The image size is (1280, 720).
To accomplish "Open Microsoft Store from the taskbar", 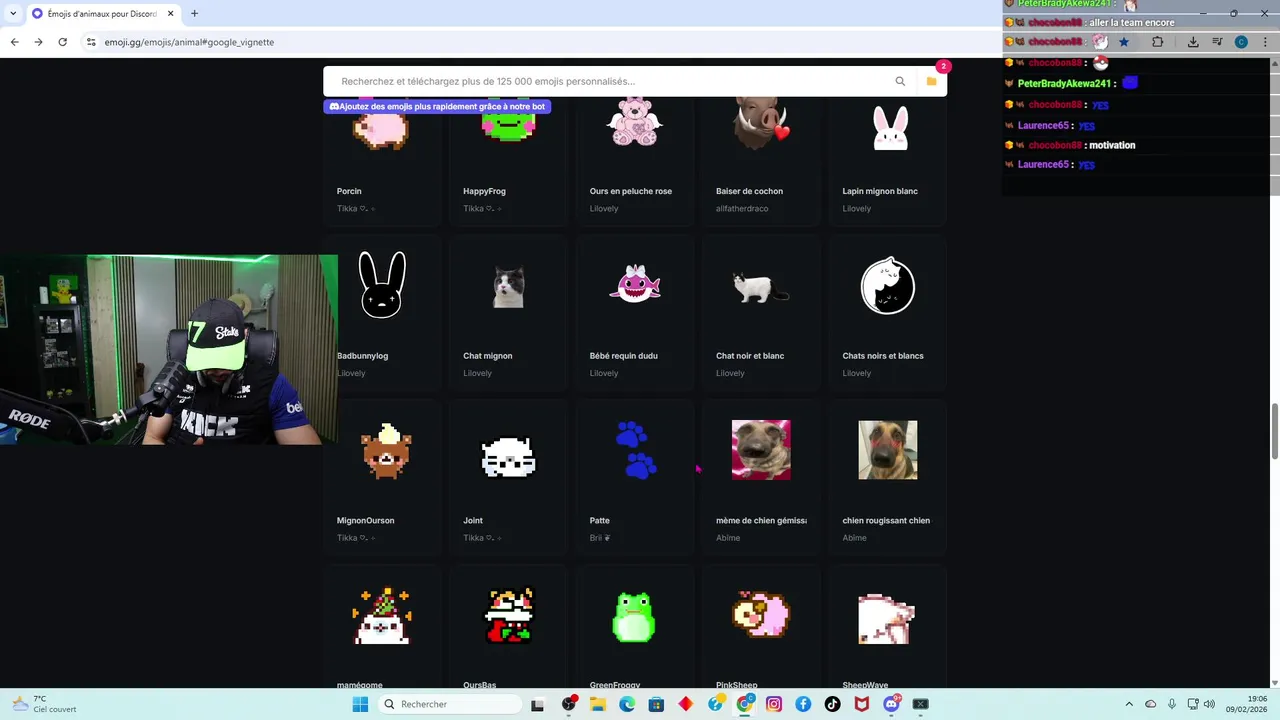I will click(656, 704).
